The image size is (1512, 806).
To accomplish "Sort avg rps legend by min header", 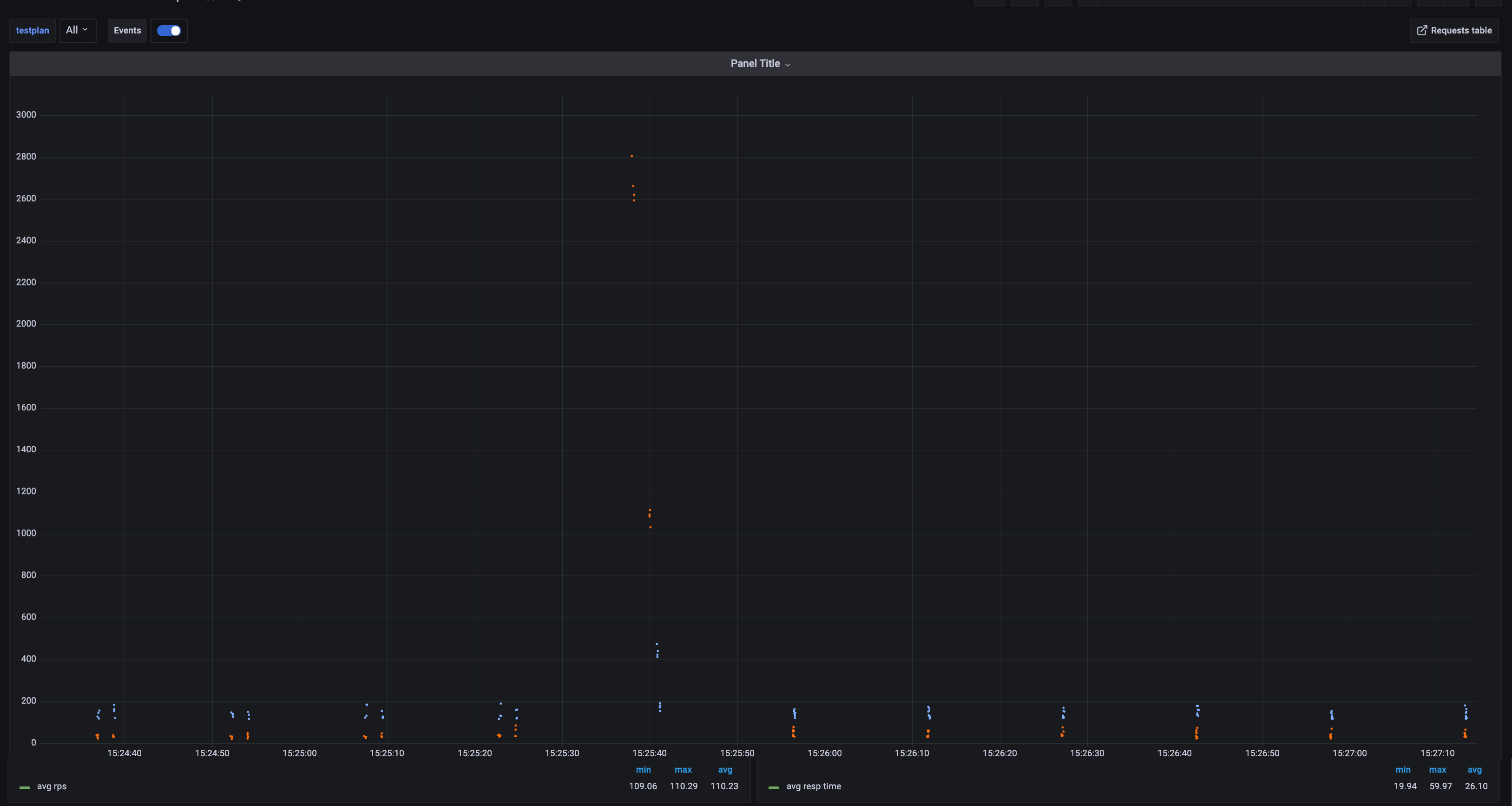I will click(643, 770).
